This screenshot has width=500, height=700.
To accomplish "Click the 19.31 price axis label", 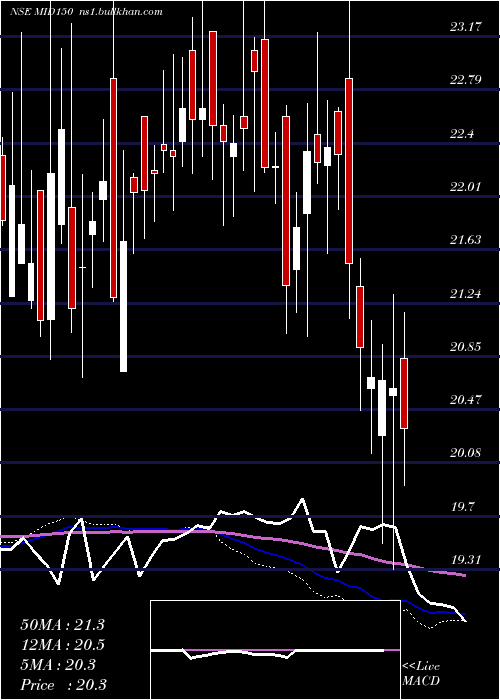I will (x=466, y=559).
